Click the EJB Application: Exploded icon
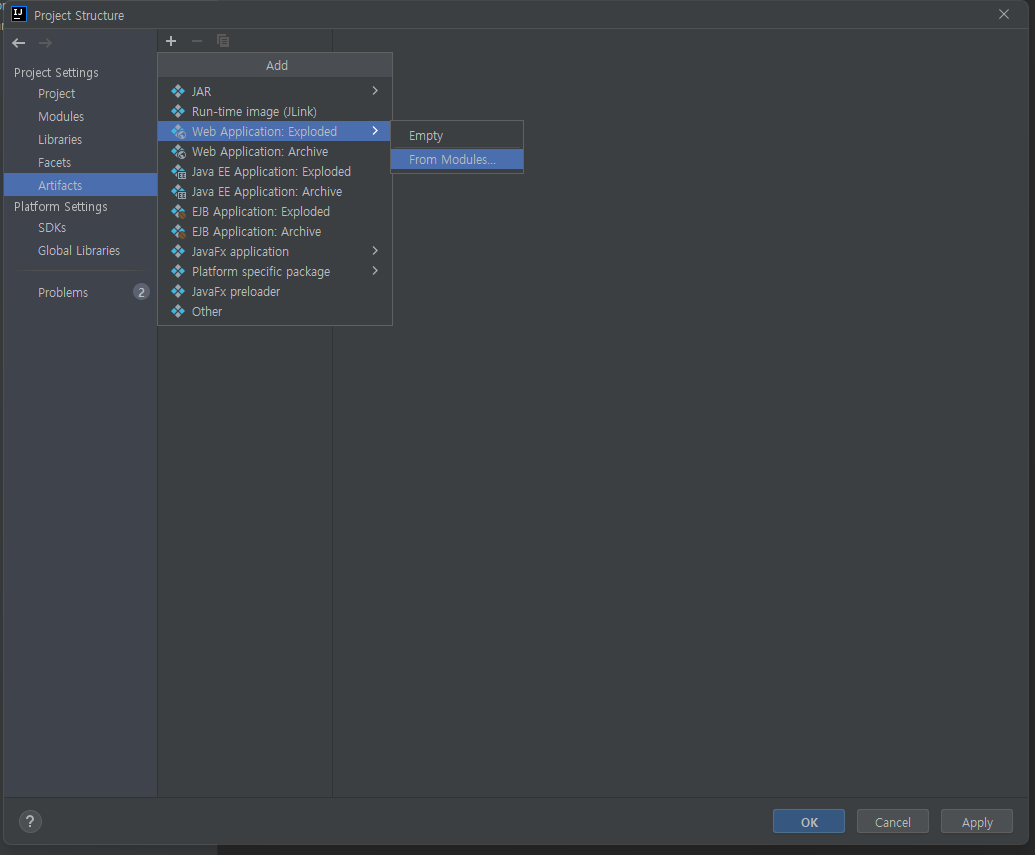 click(x=178, y=211)
